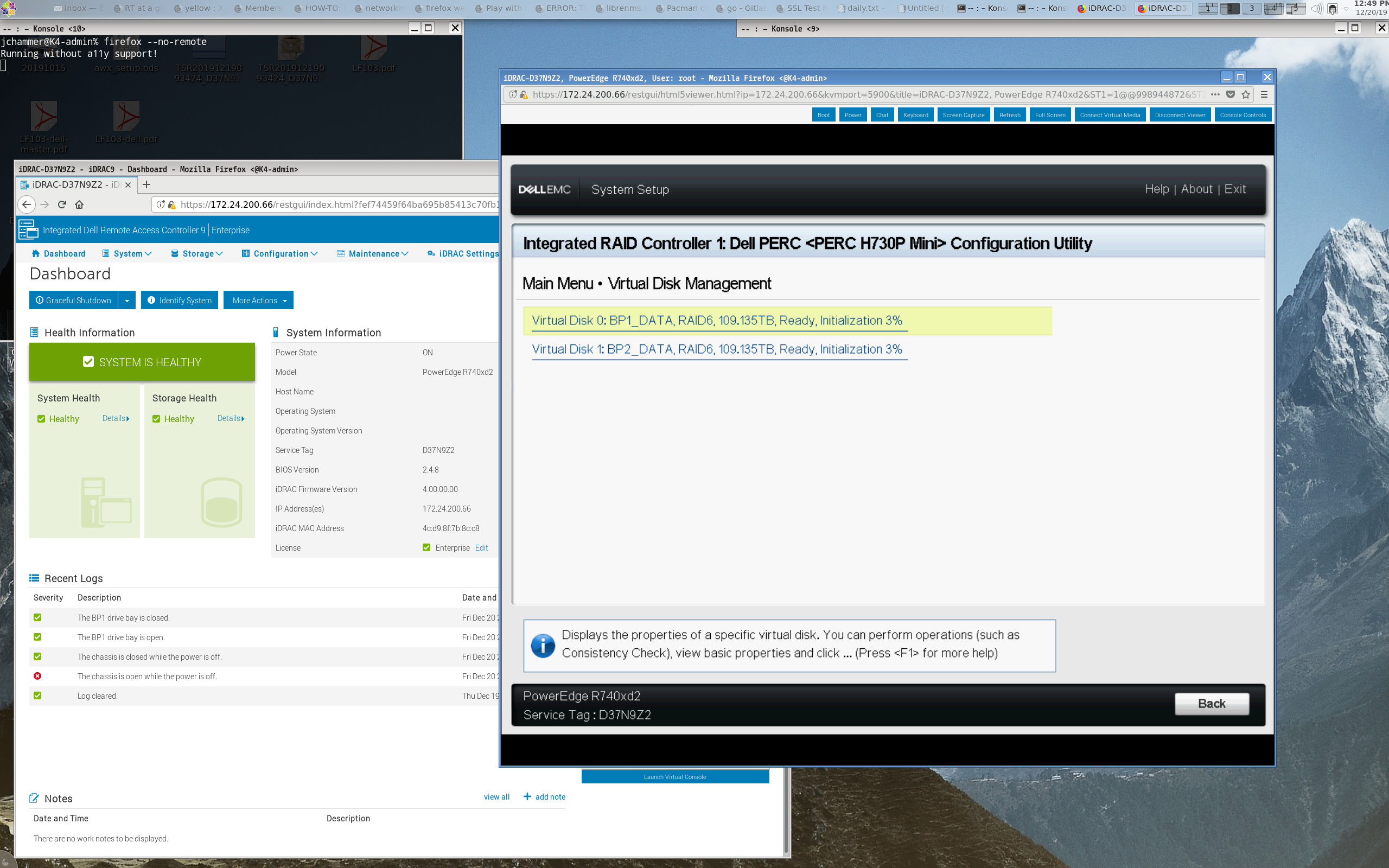Click Full Screen in virtual console toolbar
This screenshot has height=868, width=1389.
coord(1050,115)
